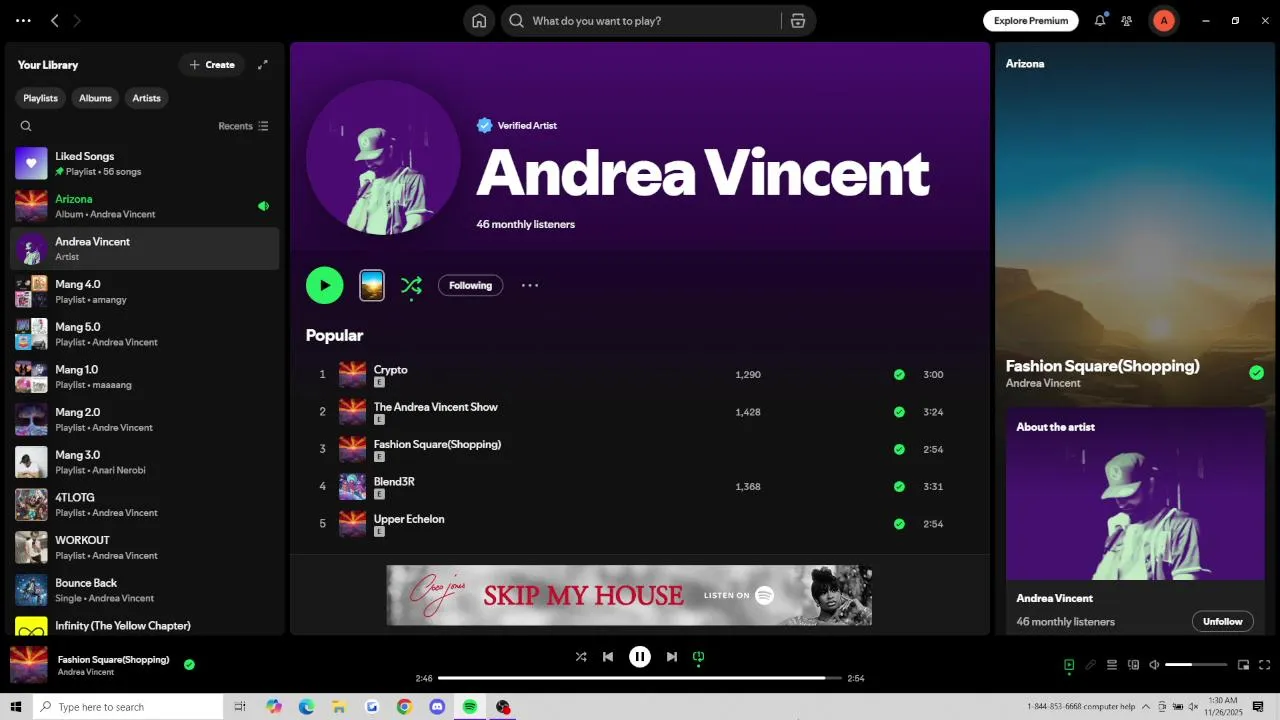Open Chrome from the taskbar

[x=404, y=707]
